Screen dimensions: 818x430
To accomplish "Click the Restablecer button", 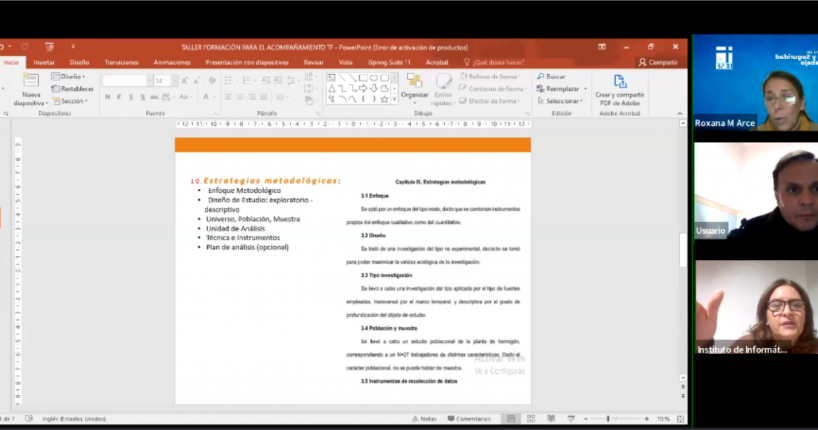I will pyautogui.click(x=73, y=88).
